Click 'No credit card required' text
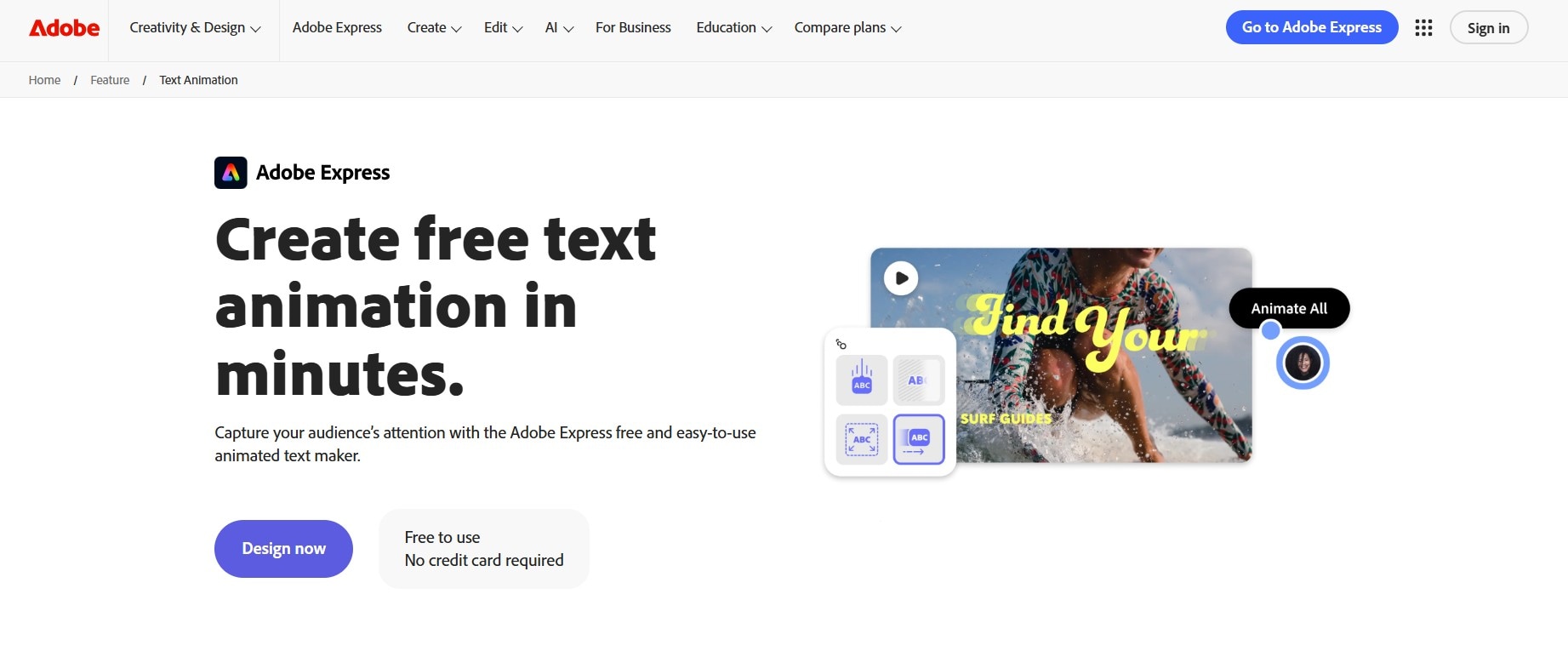 pos(484,560)
